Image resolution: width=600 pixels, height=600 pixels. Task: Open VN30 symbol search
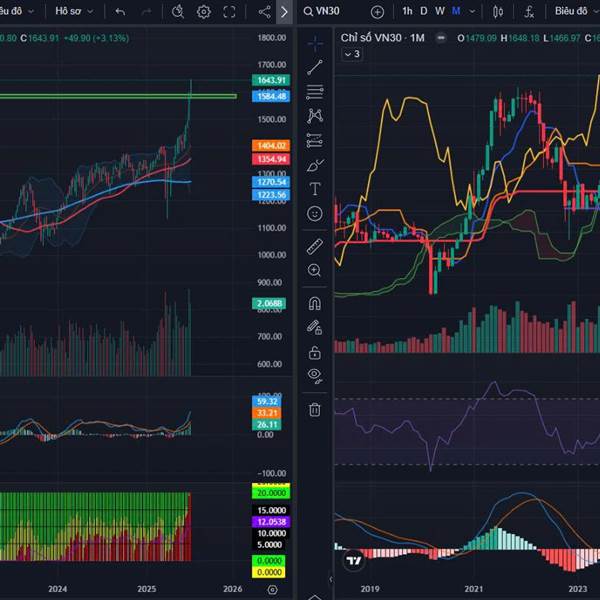(322, 11)
